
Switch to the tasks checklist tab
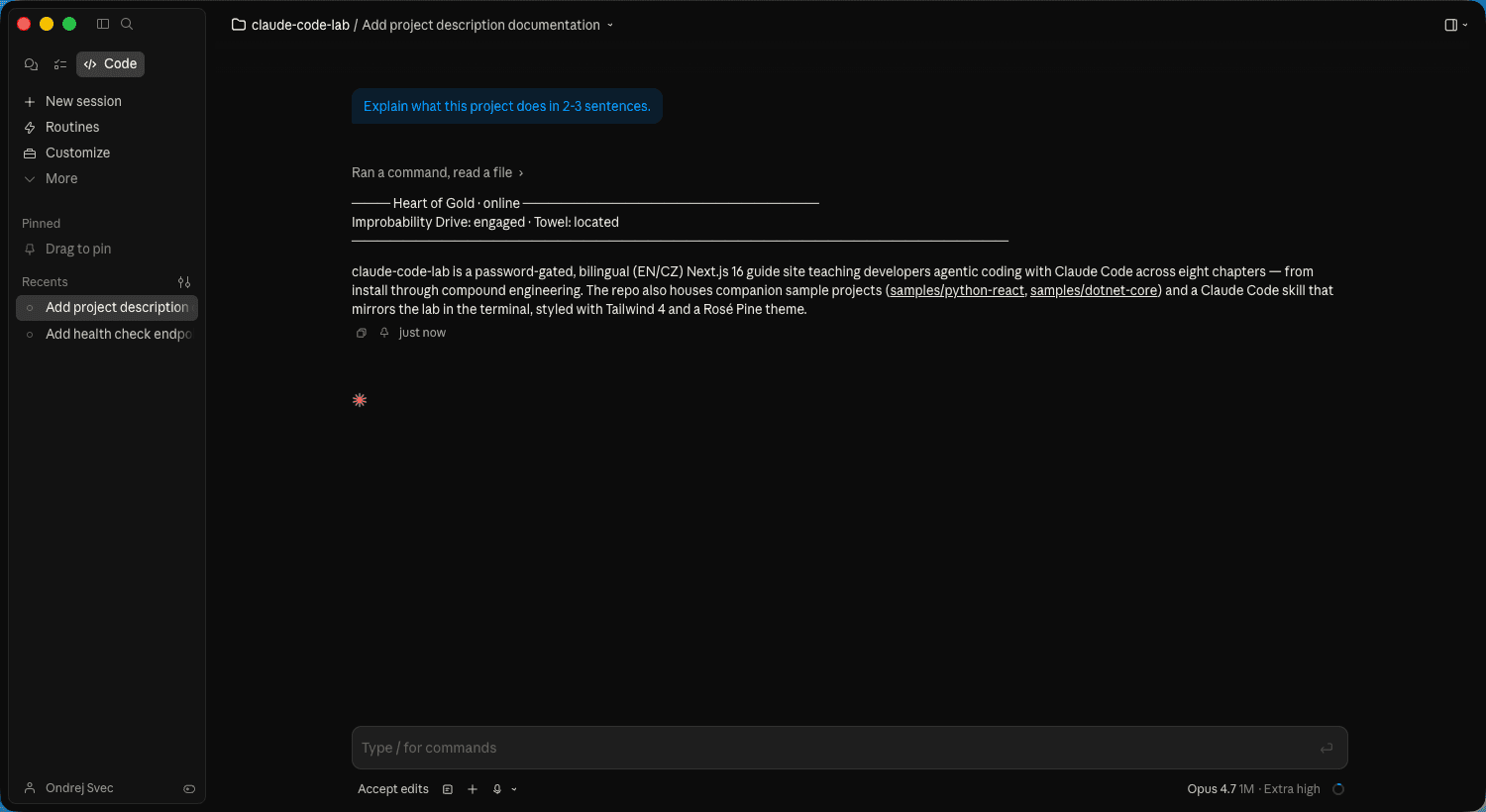pyautogui.click(x=60, y=64)
